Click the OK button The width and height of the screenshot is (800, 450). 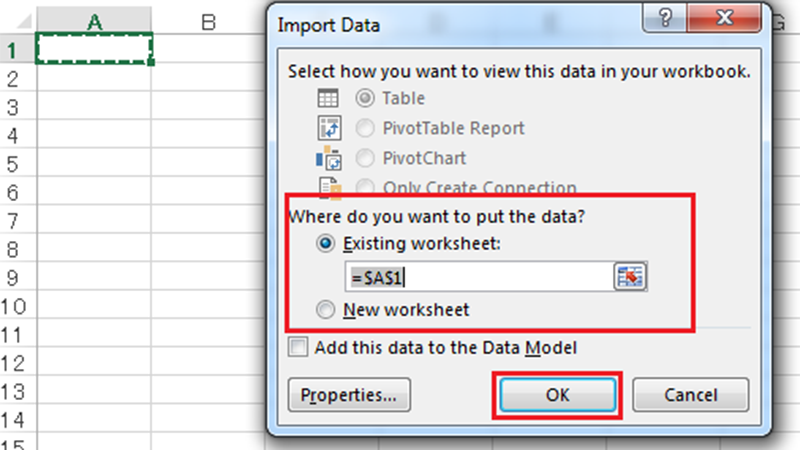[558, 395]
